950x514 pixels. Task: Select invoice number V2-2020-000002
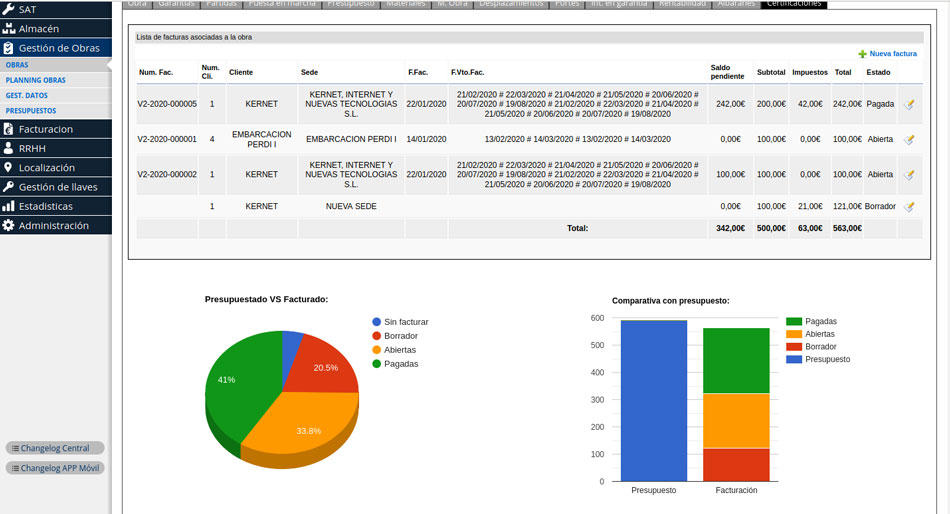pos(167,175)
